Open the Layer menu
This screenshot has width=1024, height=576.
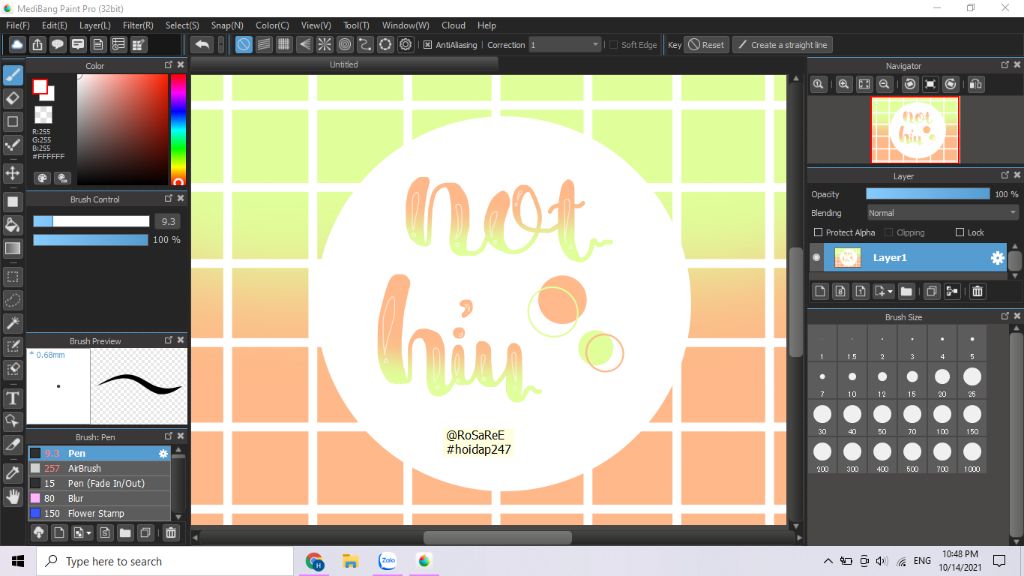click(95, 25)
